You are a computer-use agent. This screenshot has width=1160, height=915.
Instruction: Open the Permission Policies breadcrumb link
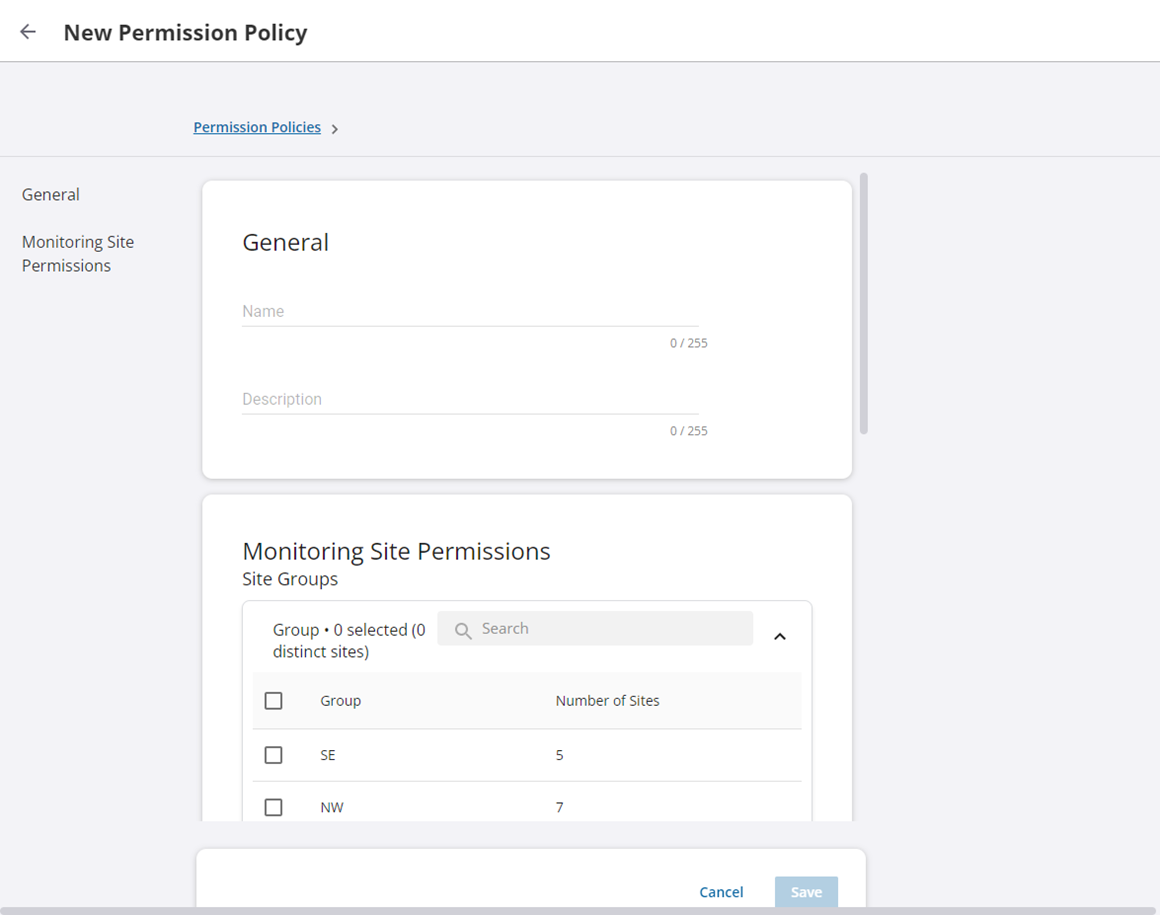pos(257,128)
